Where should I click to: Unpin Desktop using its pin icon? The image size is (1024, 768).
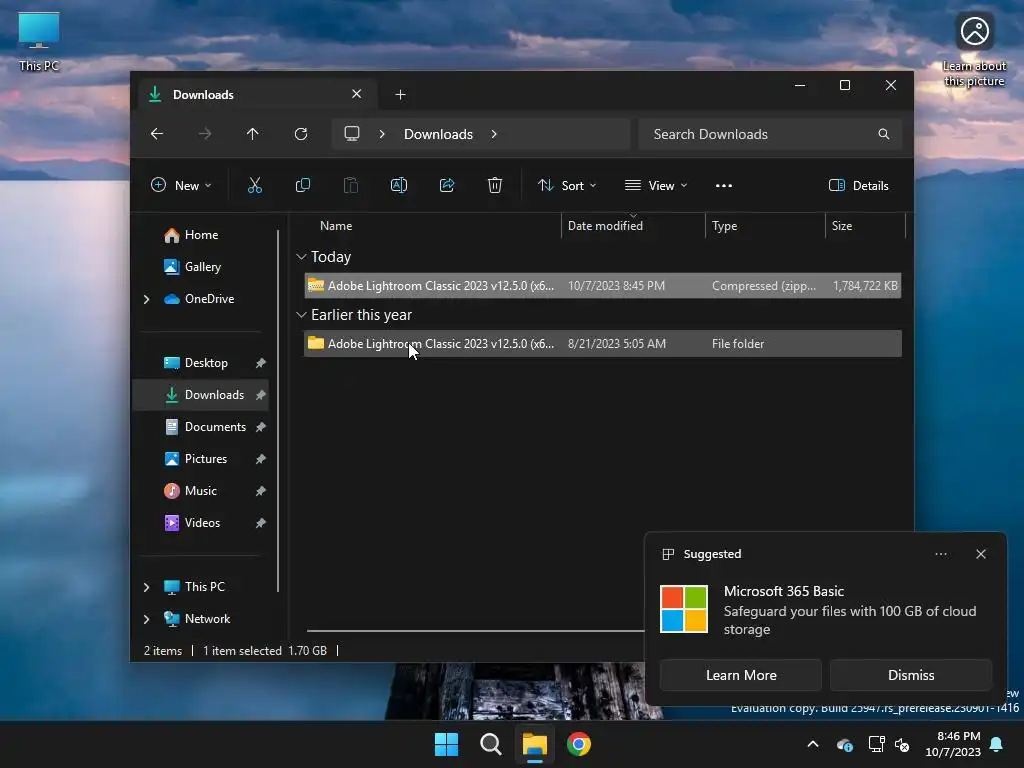(261, 363)
